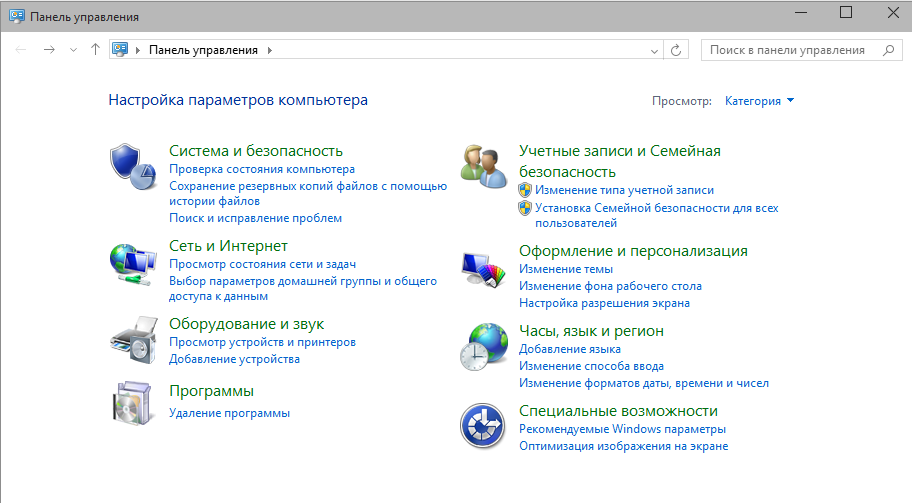Expand arrow after Панель управления breadcrumb
Screen dimensions: 912x503
click(x=270, y=50)
